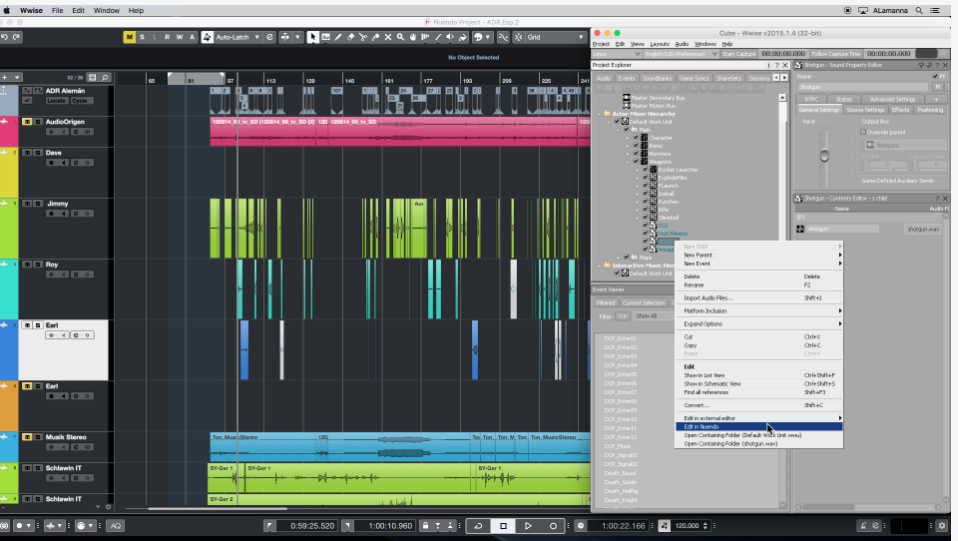
Task: Toggle global Read R automation button
Action: click(x=167, y=37)
